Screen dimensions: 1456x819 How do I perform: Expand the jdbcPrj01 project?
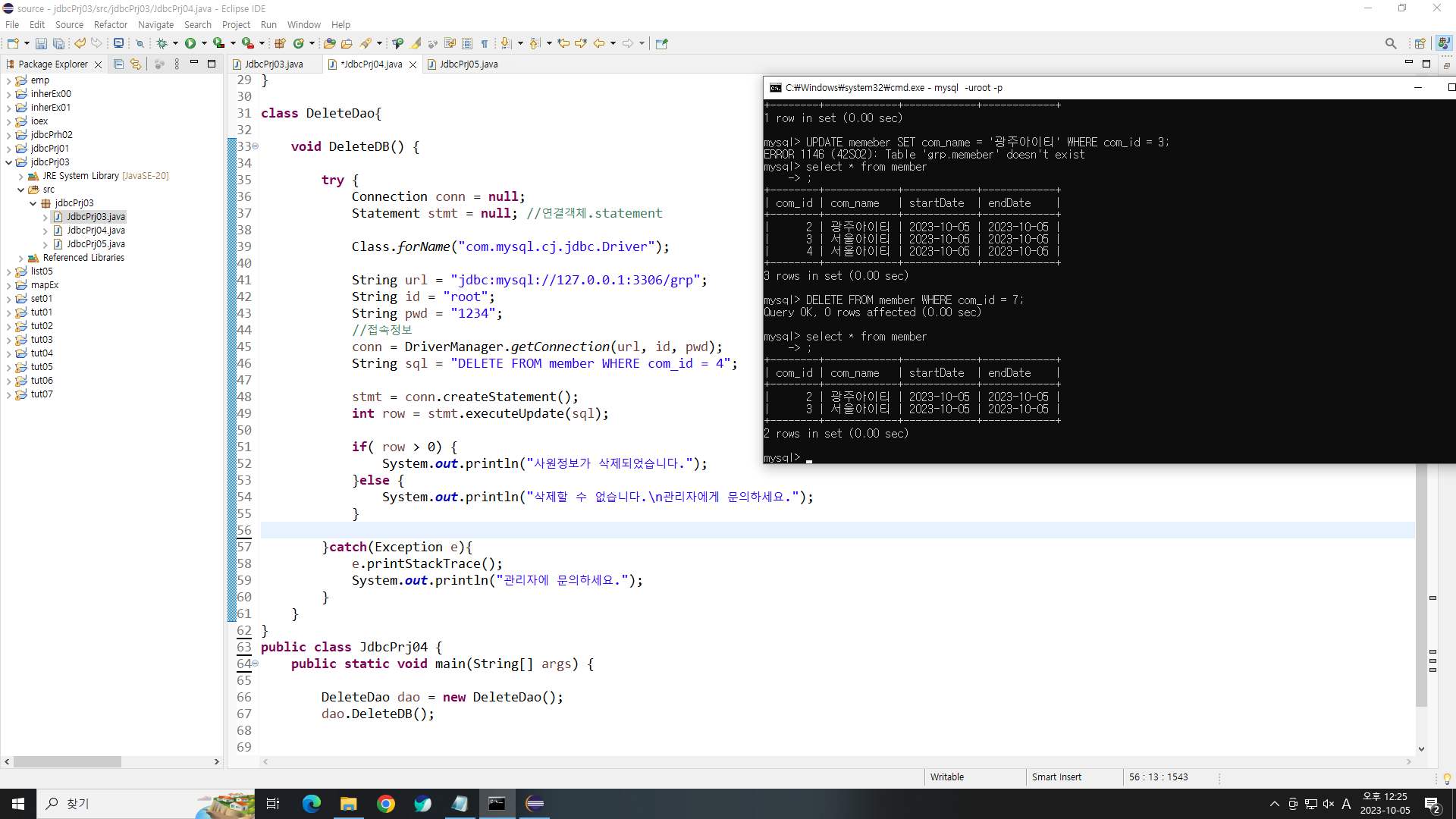(x=8, y=149)
